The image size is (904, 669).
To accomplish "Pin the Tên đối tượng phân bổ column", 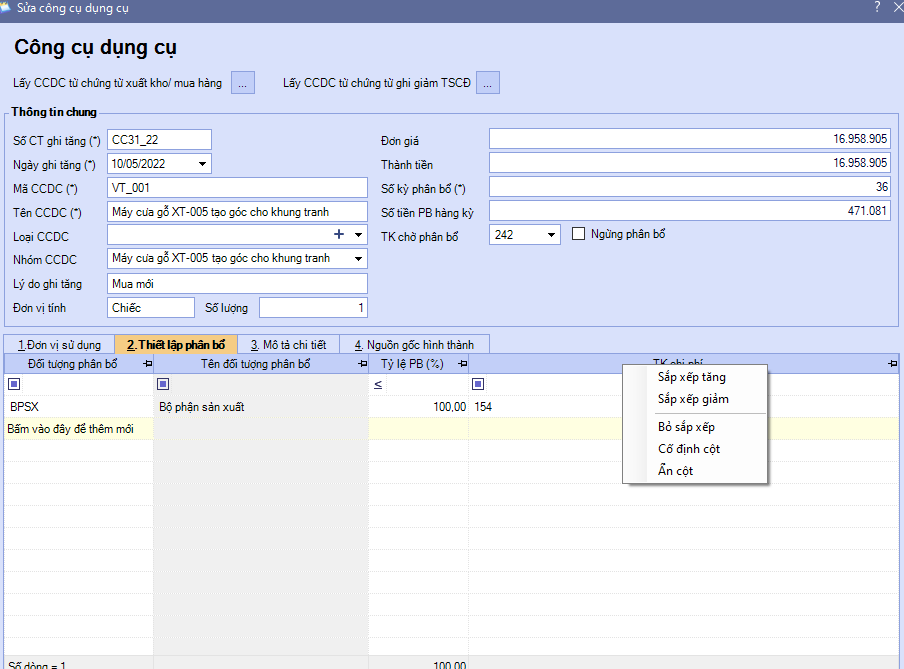I will pos(363,364).
